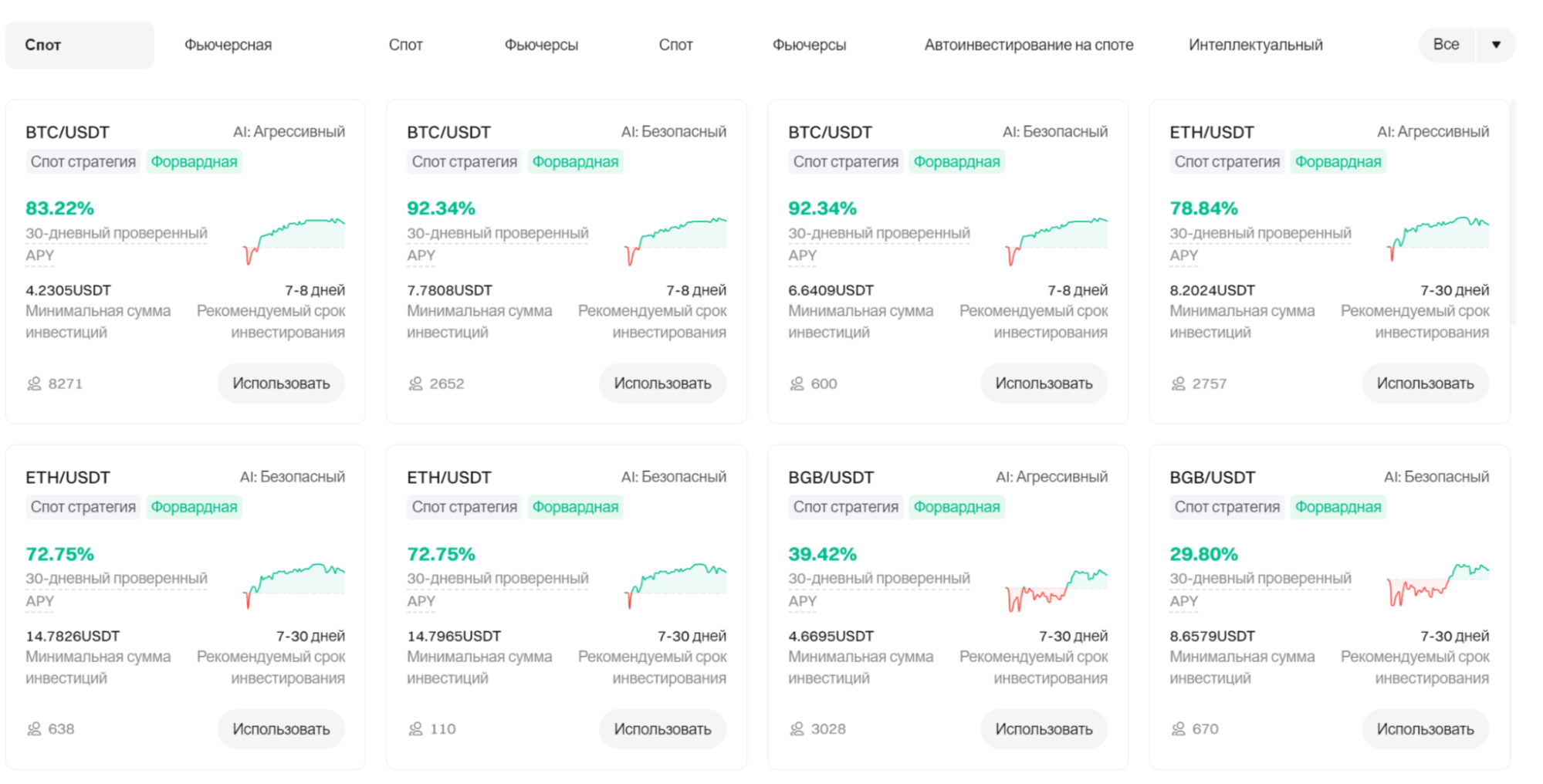Click users icon beside 2757 count
Viewport: 1543px width, 784px height.
click(1178, 384)
